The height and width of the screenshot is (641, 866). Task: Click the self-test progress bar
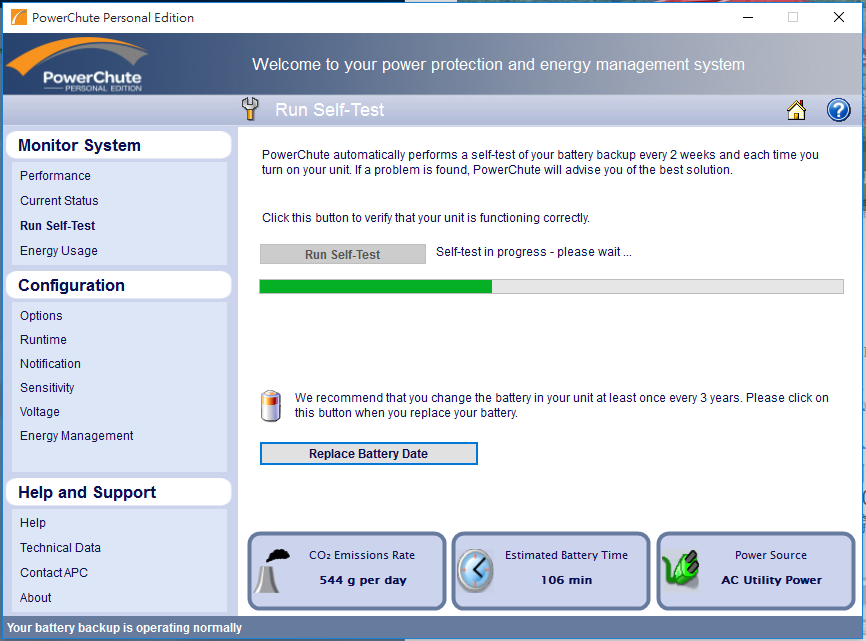tap(551, 286)
